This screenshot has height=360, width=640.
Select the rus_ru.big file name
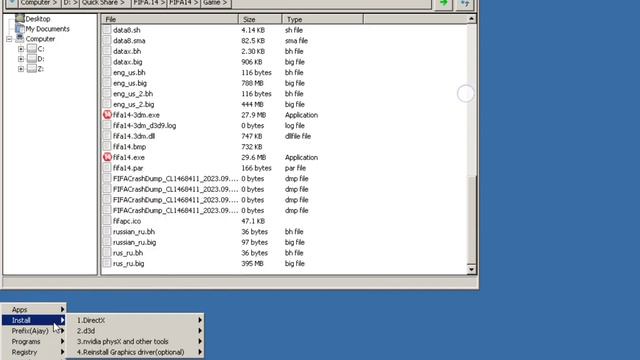click(x=129, y=264)
